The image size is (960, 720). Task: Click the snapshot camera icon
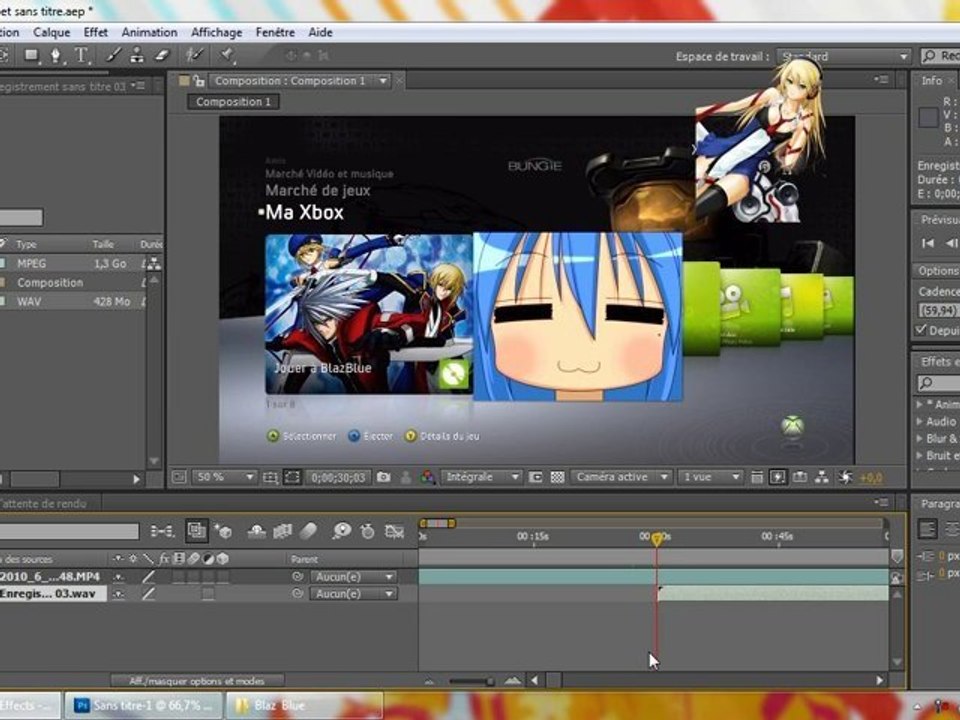[384, 477]
